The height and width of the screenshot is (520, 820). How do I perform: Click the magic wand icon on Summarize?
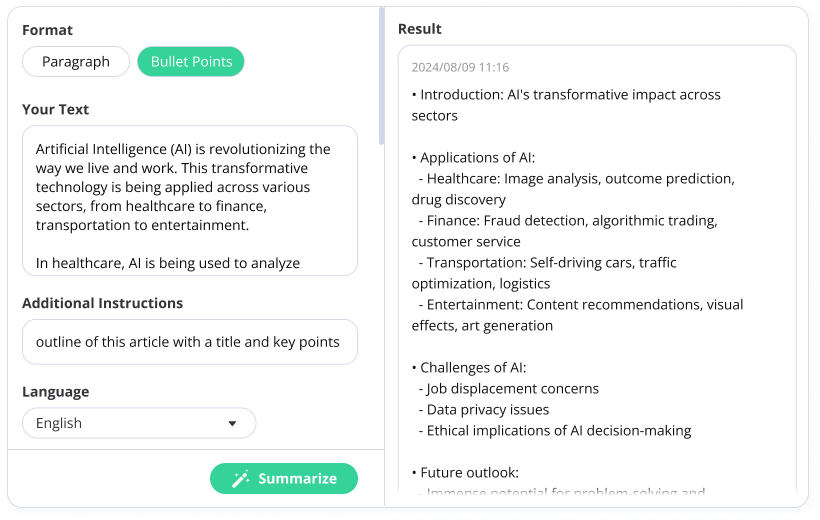[240, 479]
